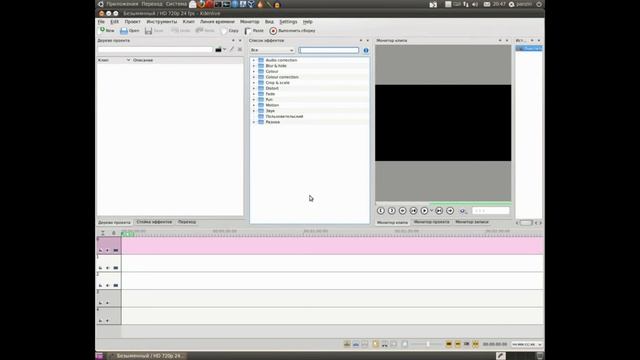Expand the Audio correction effect folder
Viewport: 640px width, 360px height.
pos(253,60)
